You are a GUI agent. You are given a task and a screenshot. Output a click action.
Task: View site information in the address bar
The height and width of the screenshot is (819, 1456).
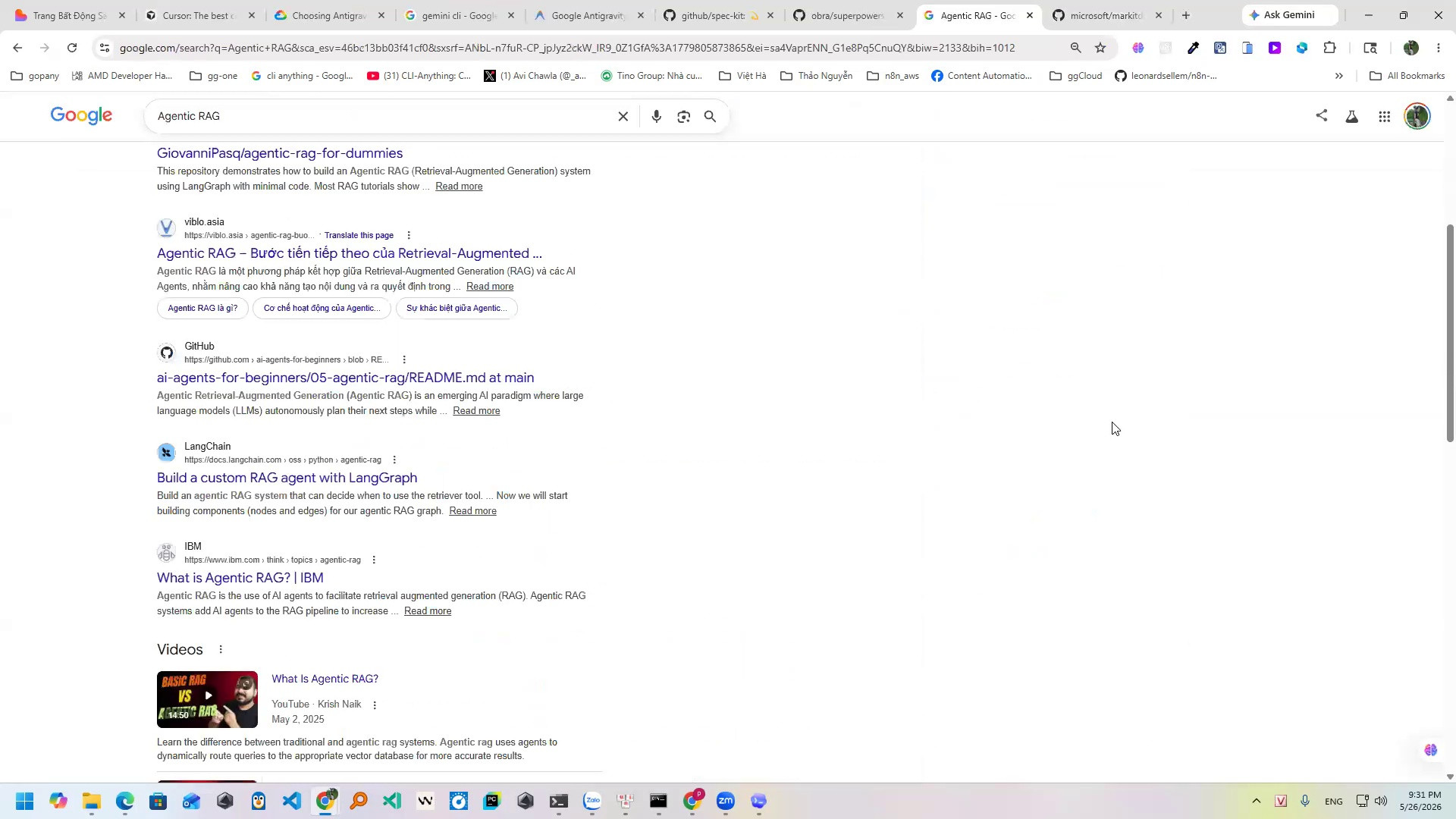click(x=105, y=48)
